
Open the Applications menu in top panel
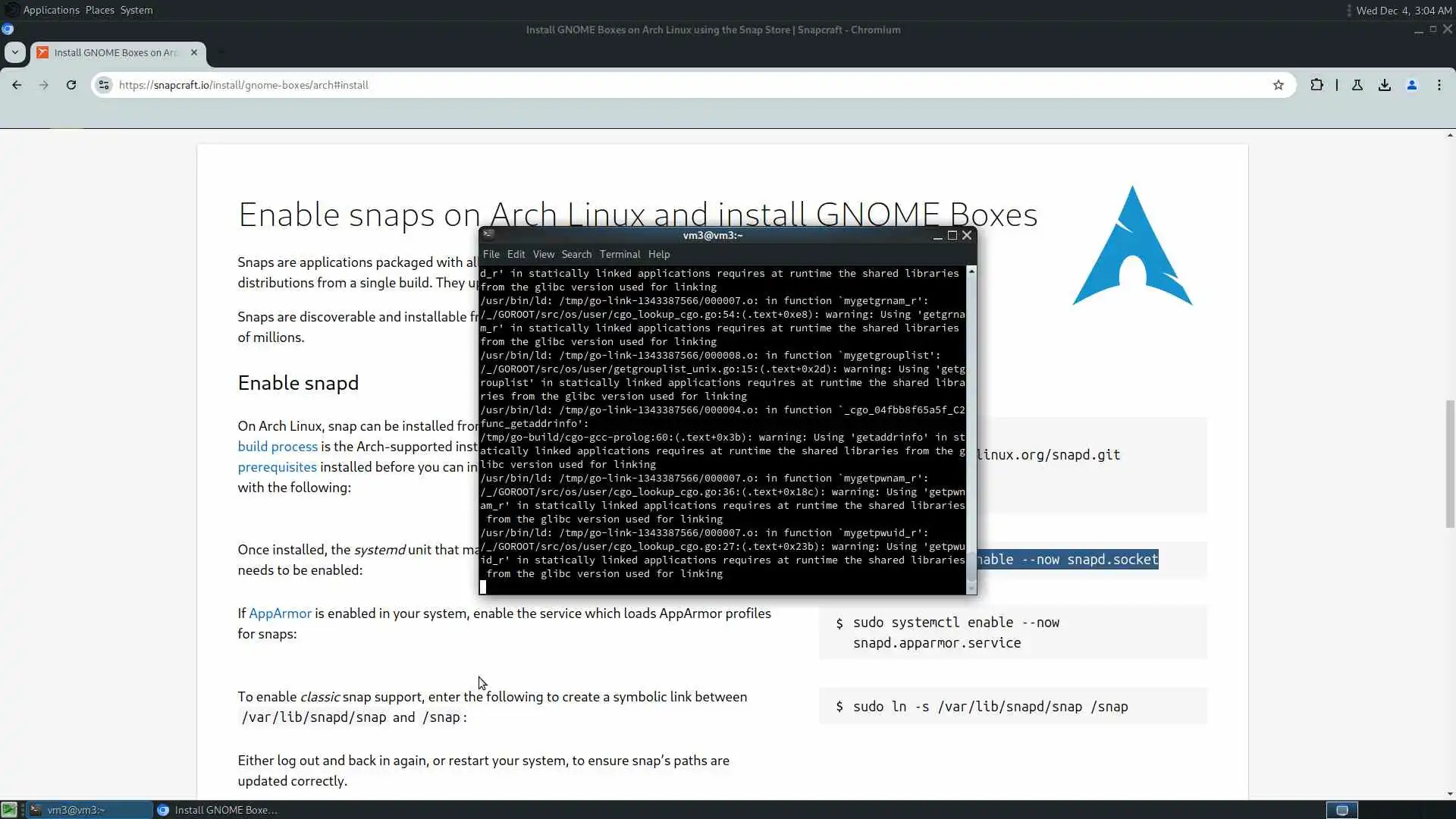pos(51,10)
